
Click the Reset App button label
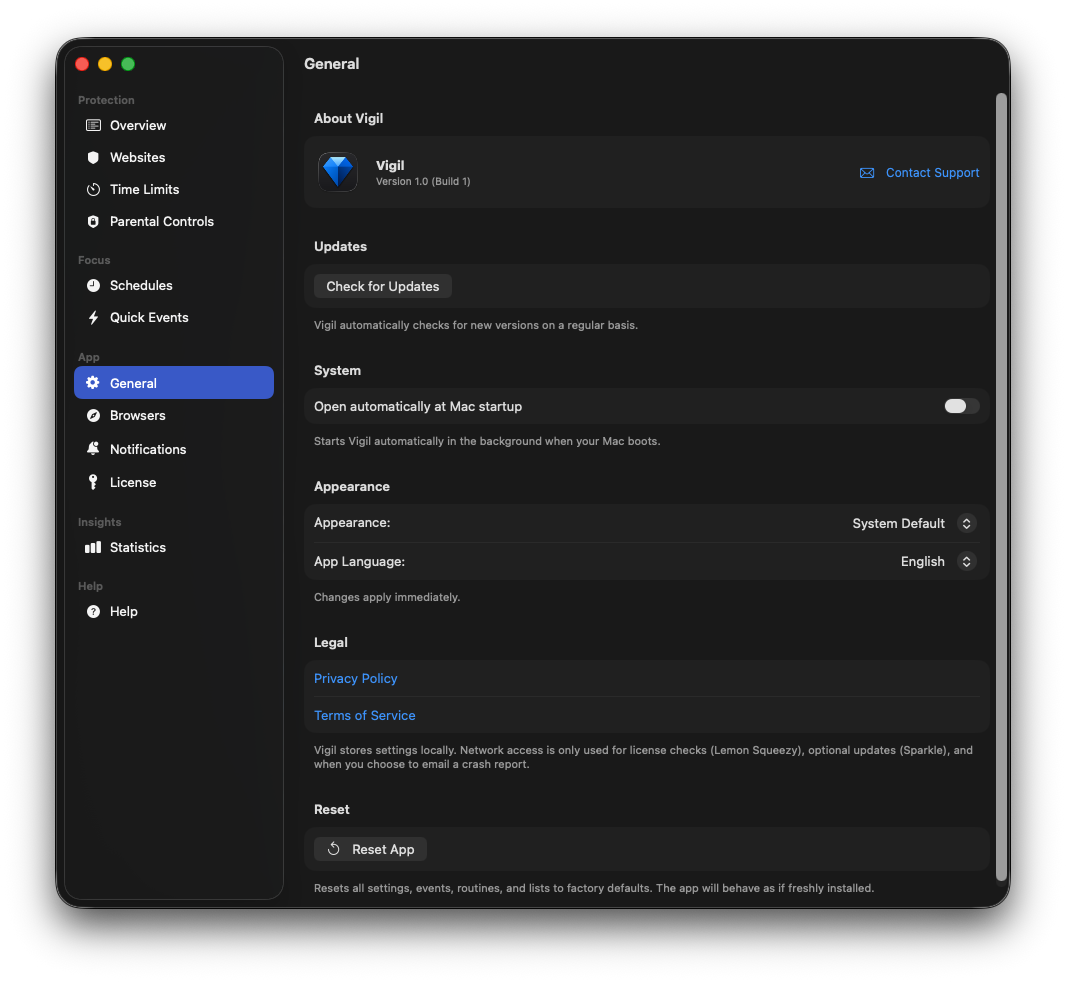pyautogui.click(x=383, y=849)
